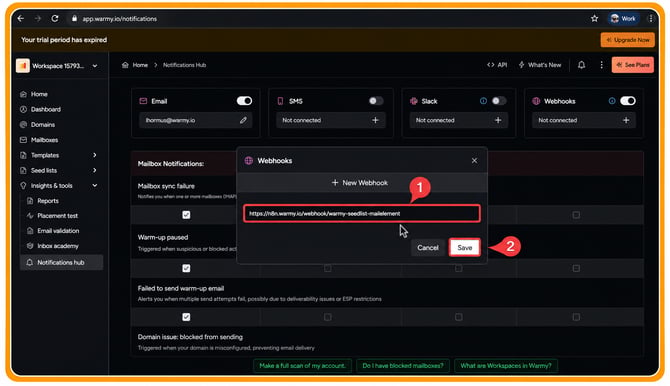Click the notification bell icon
The image size is (670, 386).
[581, 65]
